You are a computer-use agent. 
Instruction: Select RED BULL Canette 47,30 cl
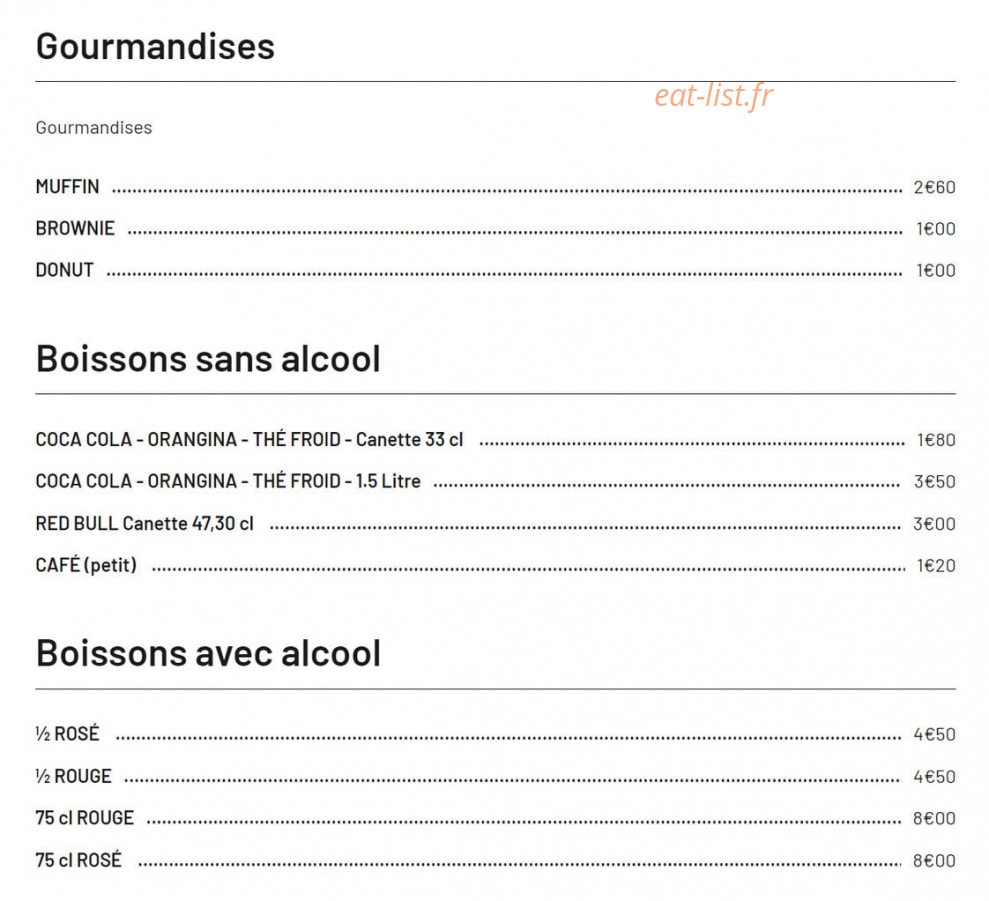pos(144,523)
